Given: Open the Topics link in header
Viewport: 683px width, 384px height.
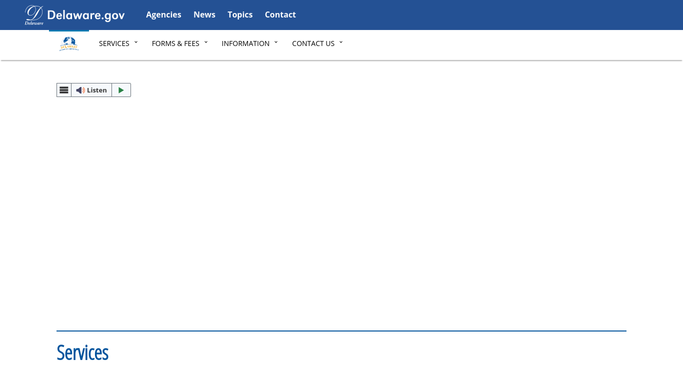Looking at the screenshot, I should [240, 15].
